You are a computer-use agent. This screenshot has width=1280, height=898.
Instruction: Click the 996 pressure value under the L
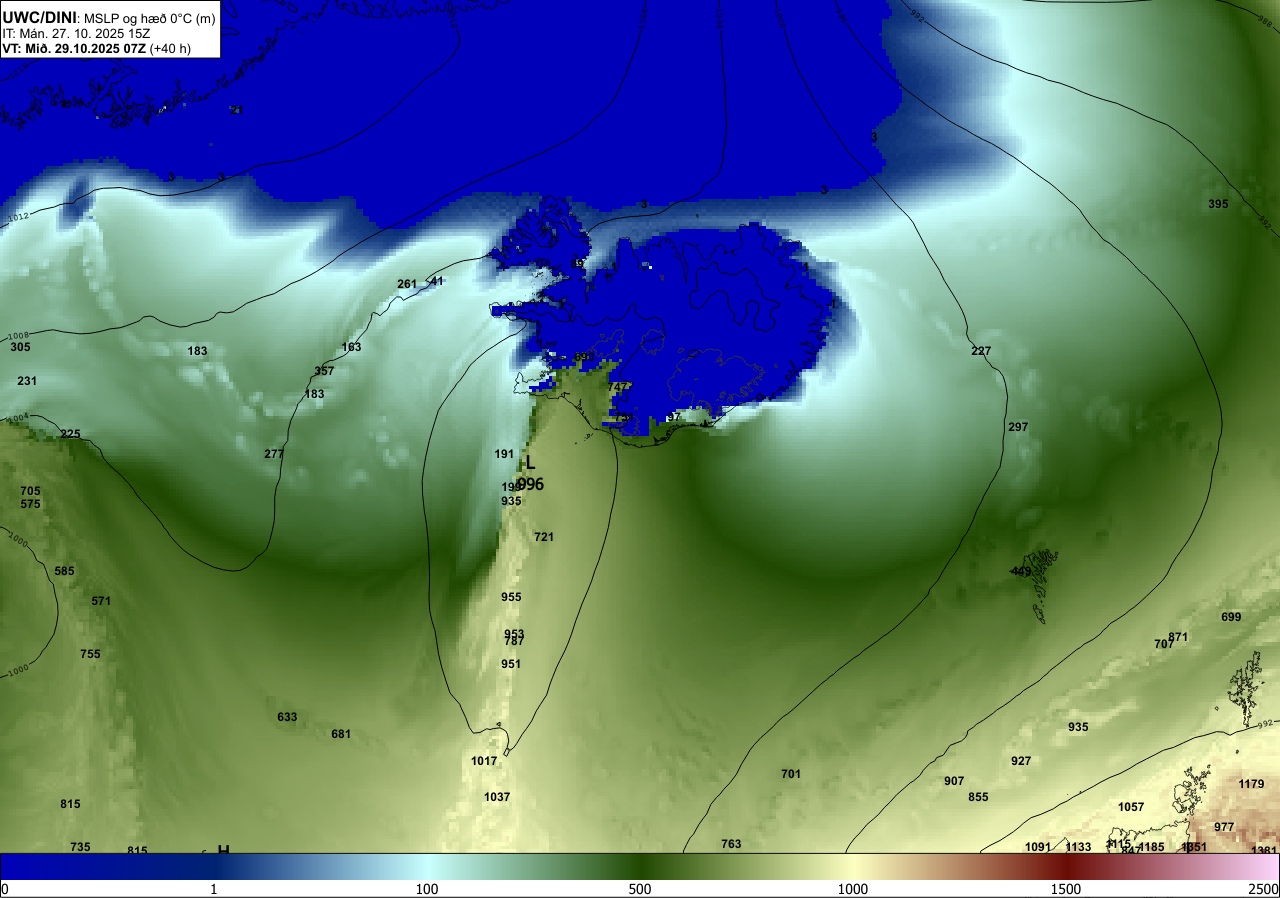tap(531, 484)
